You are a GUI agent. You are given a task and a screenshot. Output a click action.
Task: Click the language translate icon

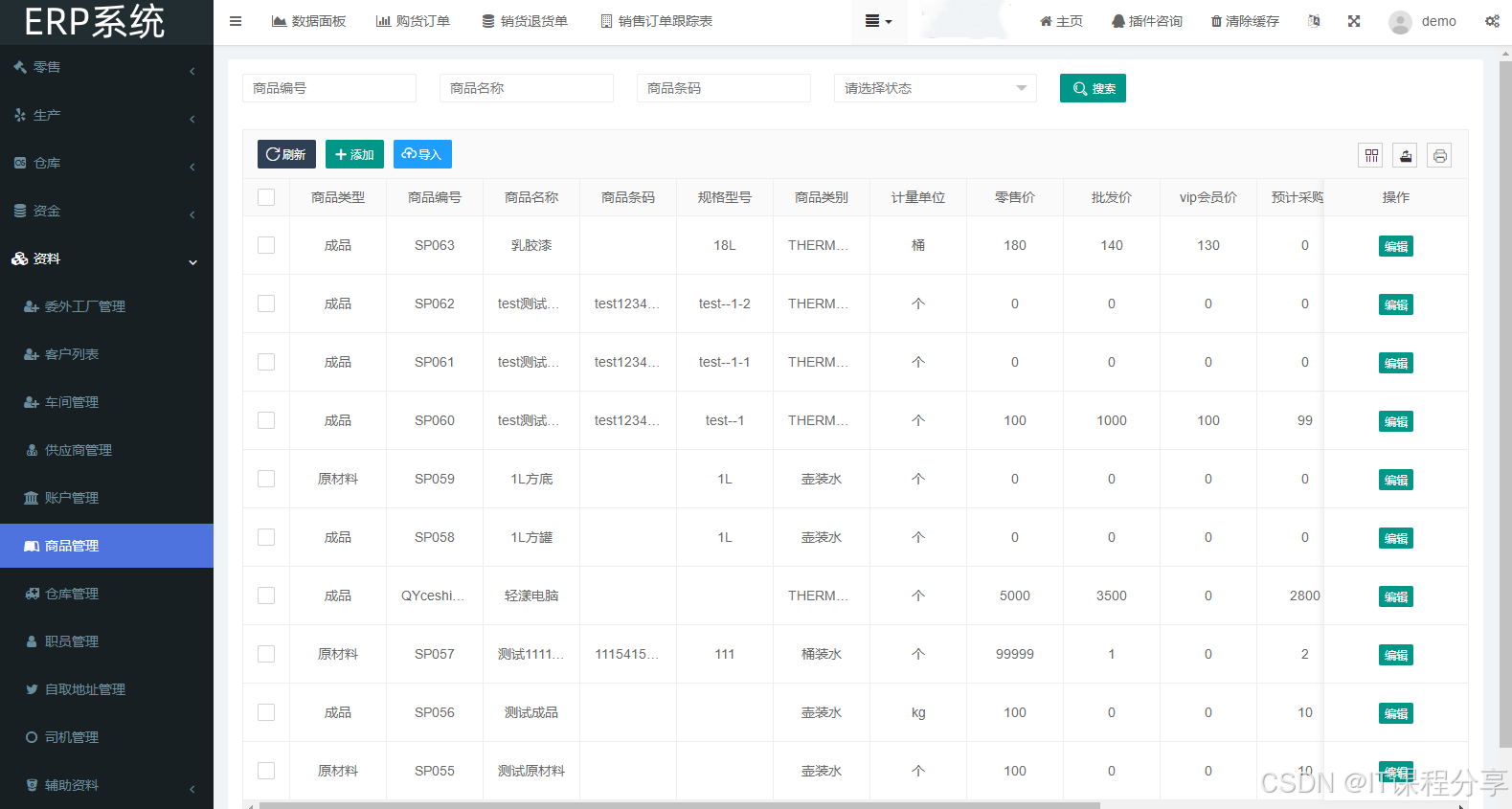(x=1314, y=21)
